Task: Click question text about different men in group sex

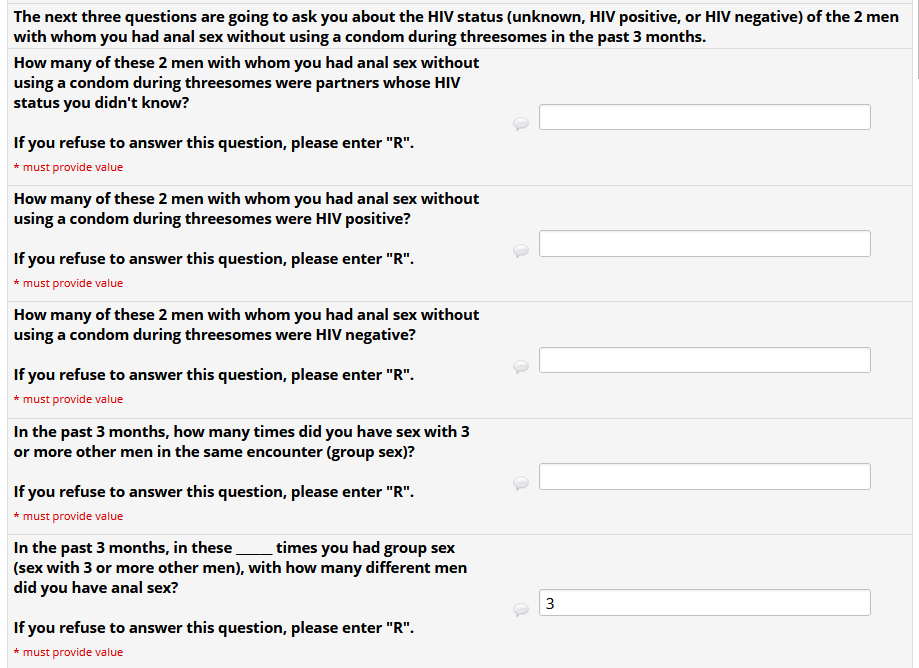Action: point(240,568)
